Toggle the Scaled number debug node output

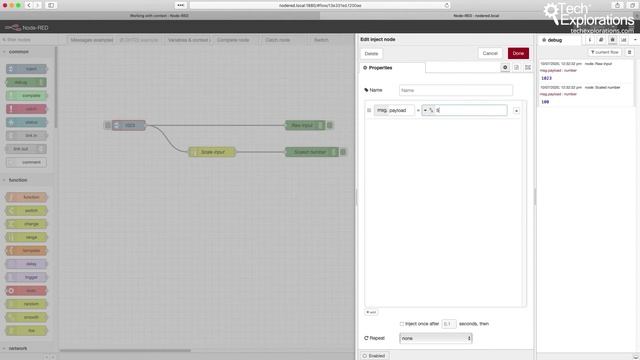343,152
